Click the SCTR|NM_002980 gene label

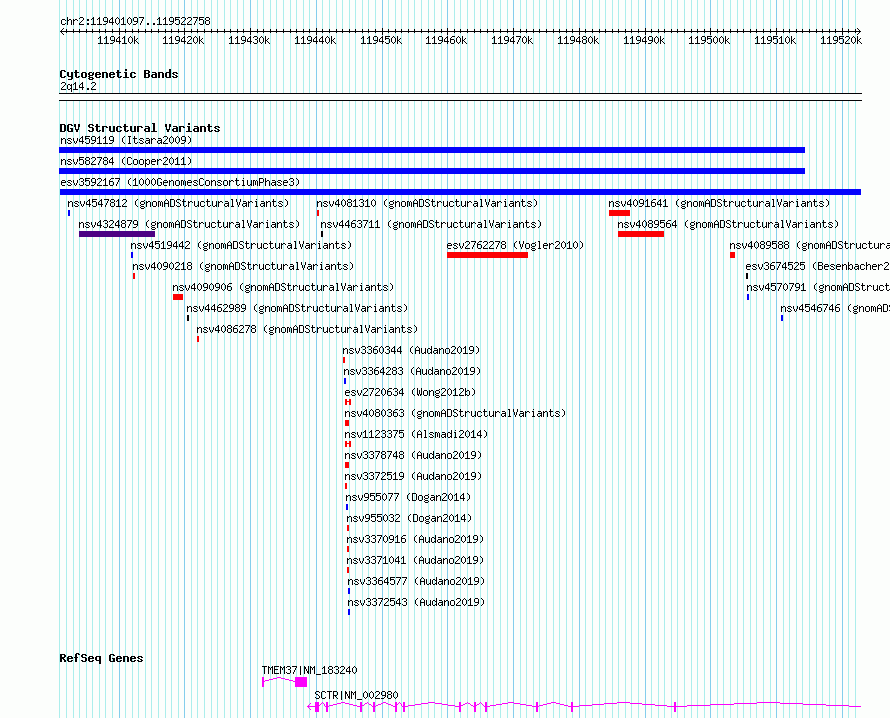[x=356, y=695]
